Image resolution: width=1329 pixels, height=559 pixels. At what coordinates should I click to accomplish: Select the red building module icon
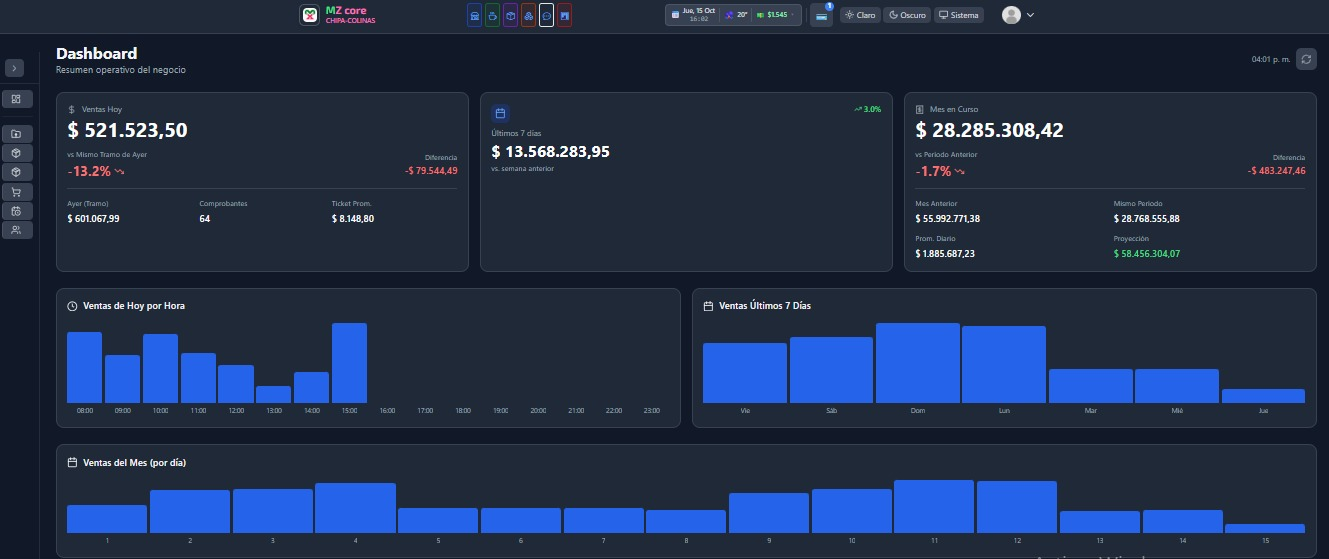click(564, 15)
